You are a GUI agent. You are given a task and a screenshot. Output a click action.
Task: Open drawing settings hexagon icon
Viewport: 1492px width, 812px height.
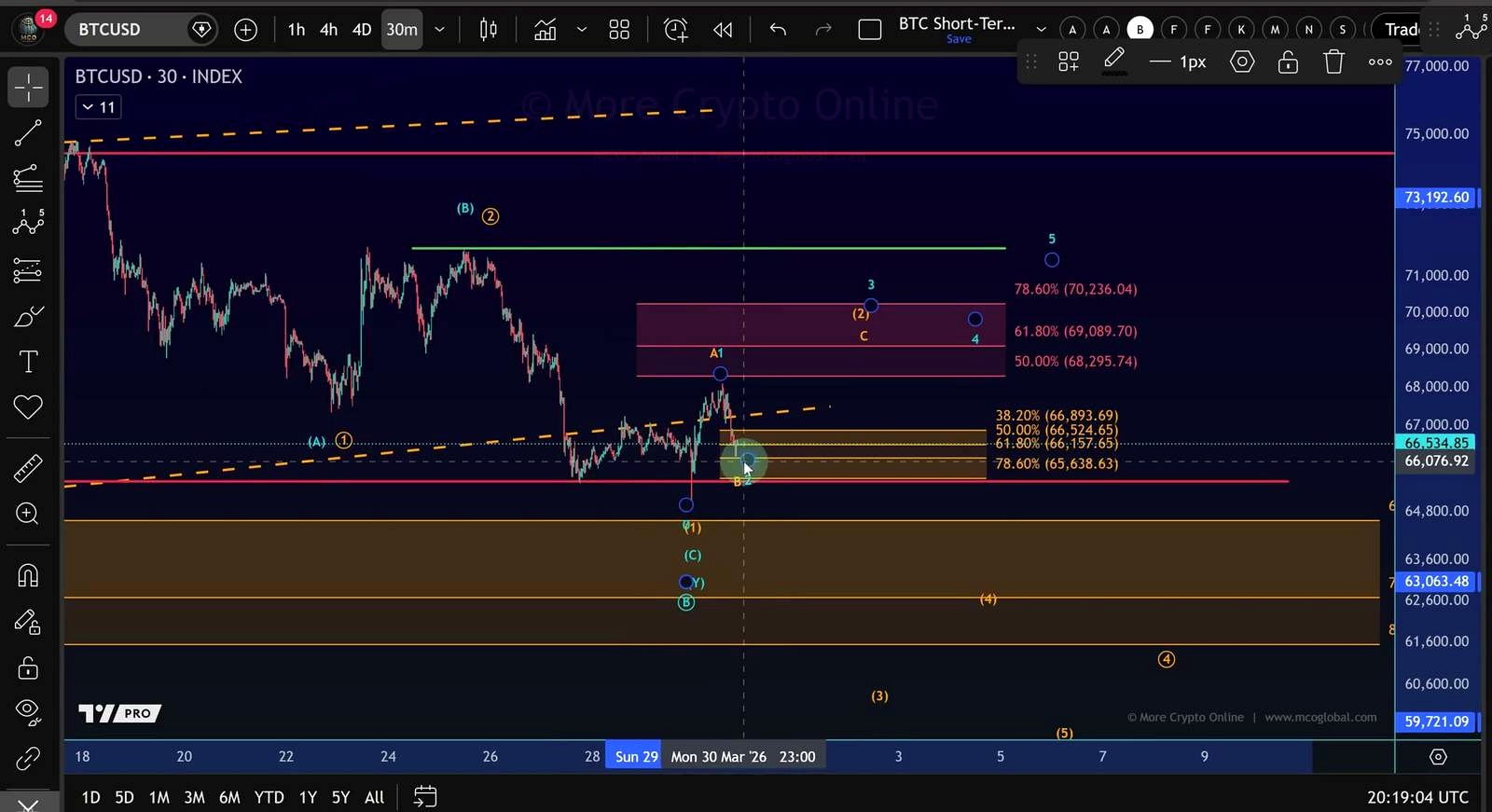coord(1242,62)
